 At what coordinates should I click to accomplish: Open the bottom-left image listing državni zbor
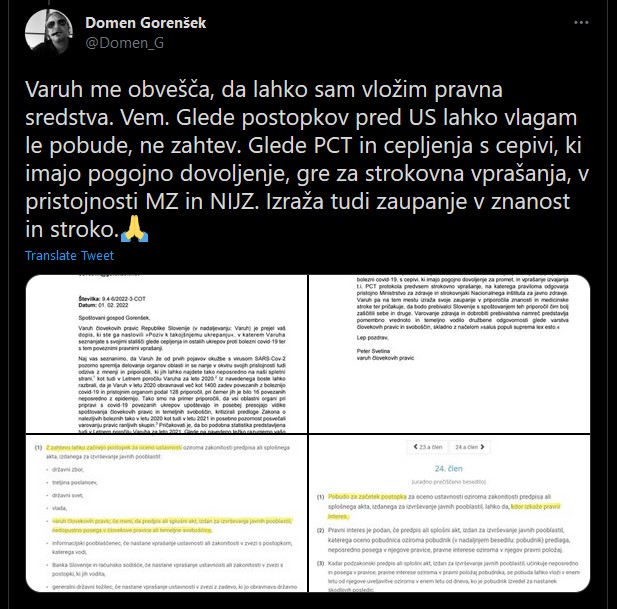point(166,513)
